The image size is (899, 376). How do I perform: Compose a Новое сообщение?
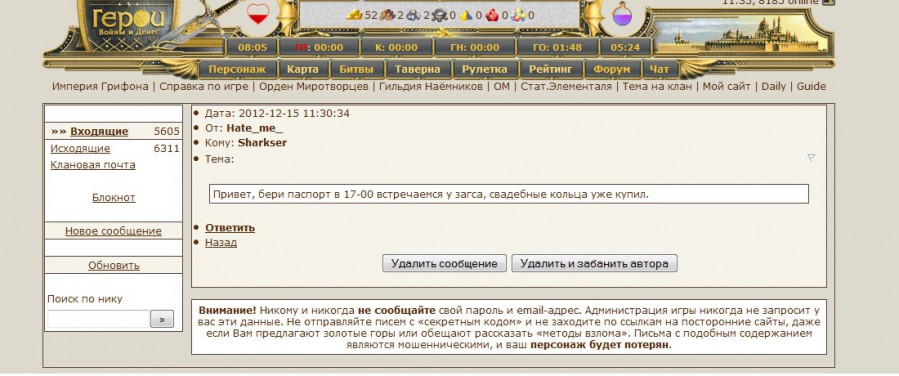point(113,232)
